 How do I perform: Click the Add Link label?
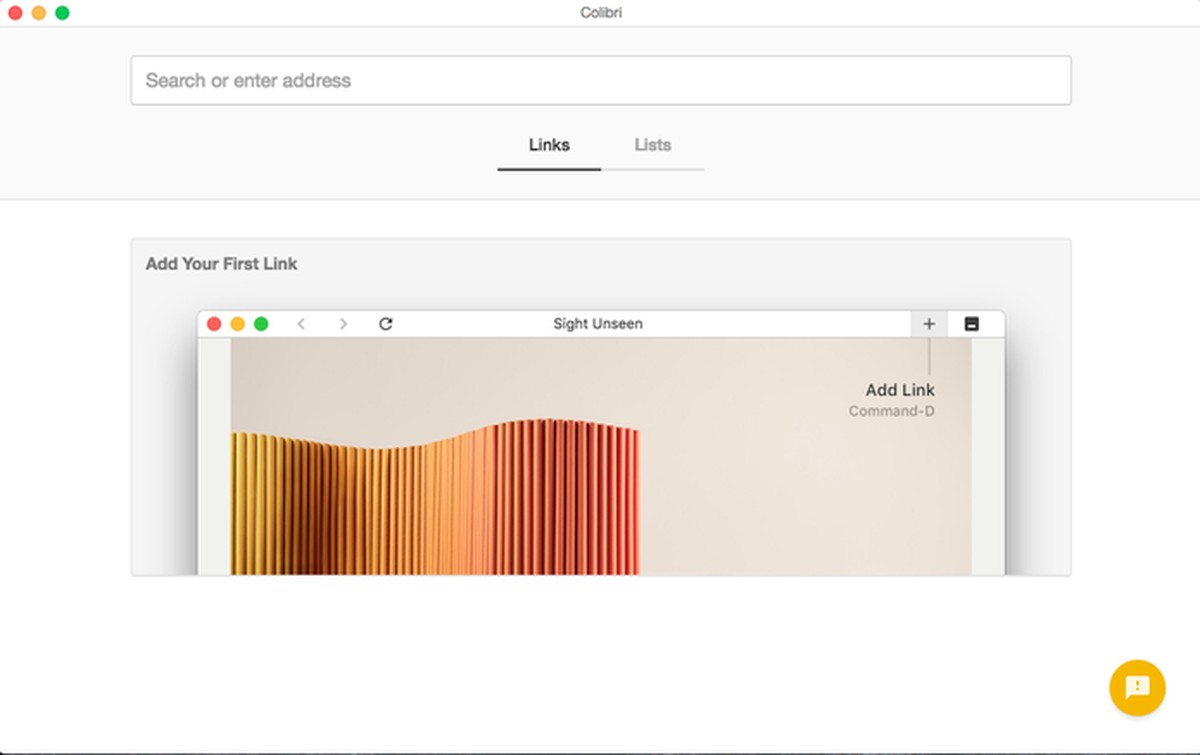900,390
